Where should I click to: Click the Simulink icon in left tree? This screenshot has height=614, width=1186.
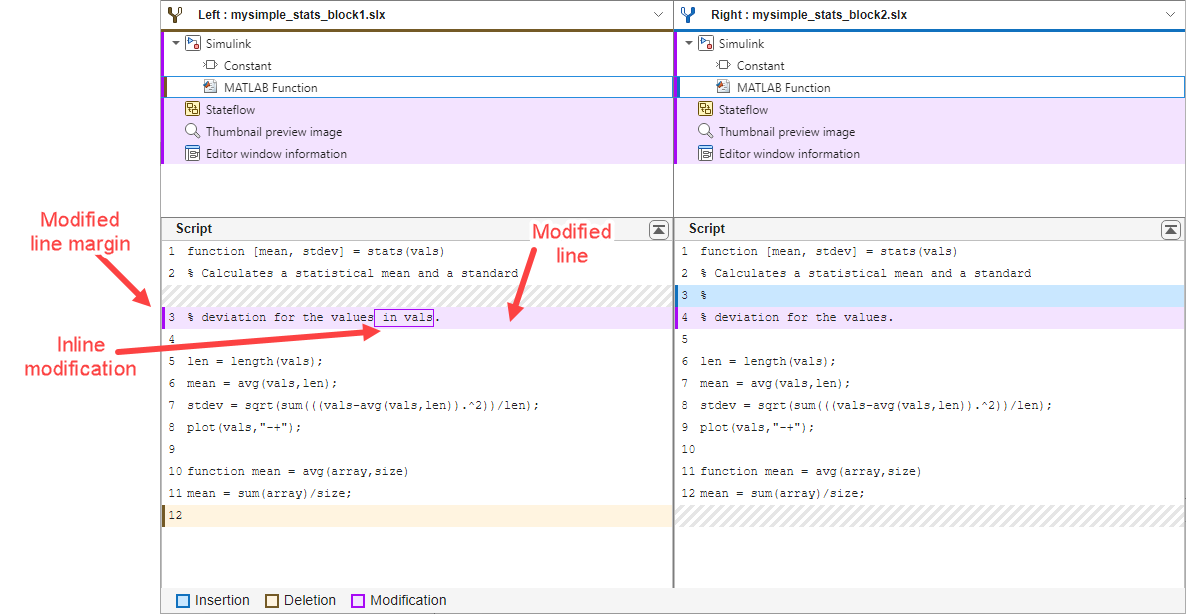pyautogui.click(x=193, y=44)
